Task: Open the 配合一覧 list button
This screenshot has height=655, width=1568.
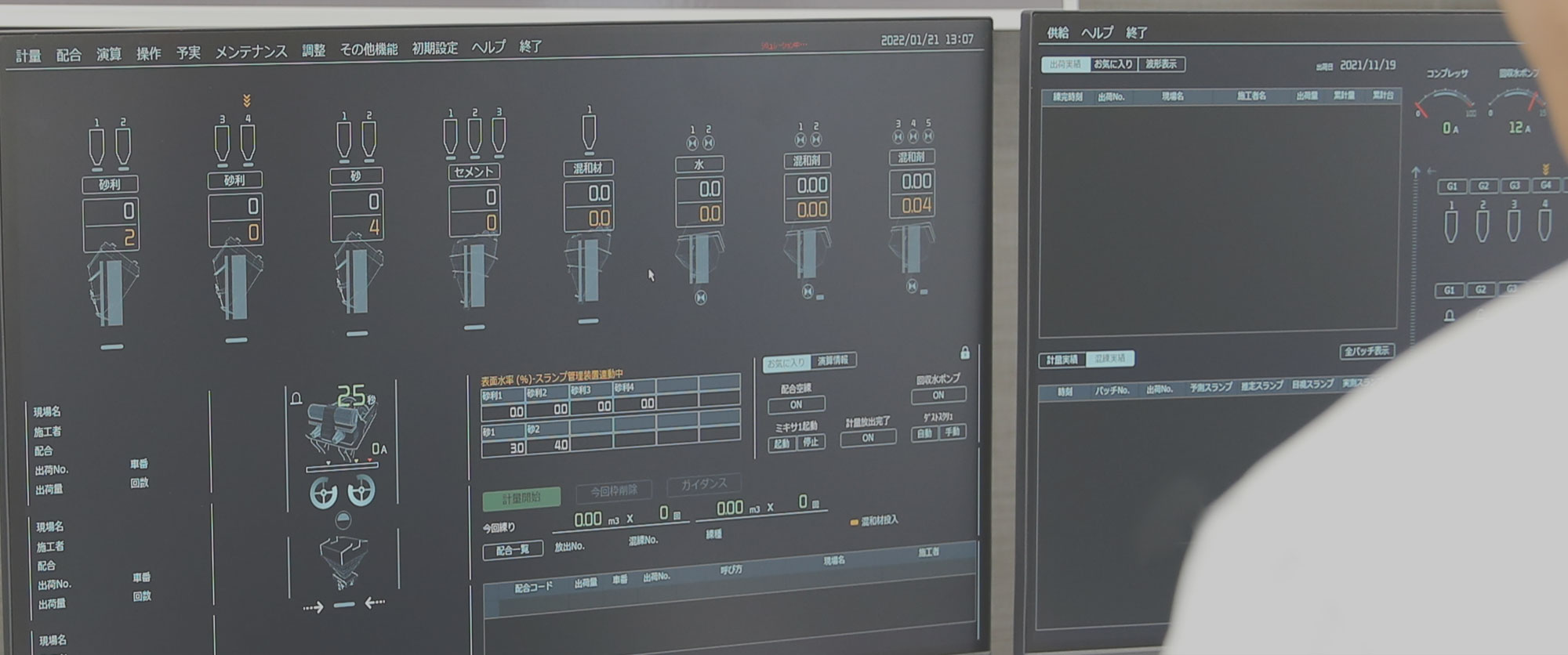Action: pyautogui.click(x=513, y=550)
